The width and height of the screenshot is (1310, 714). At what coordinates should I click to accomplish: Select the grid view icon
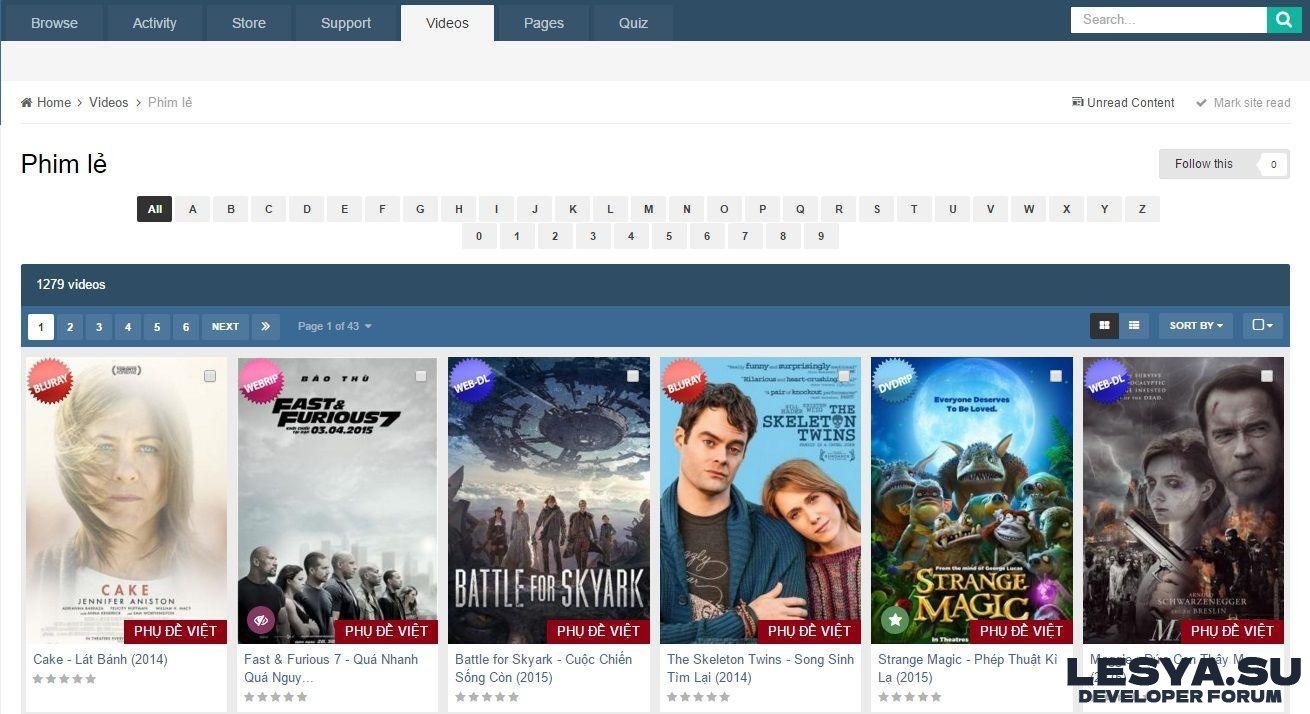[1104, 325]
